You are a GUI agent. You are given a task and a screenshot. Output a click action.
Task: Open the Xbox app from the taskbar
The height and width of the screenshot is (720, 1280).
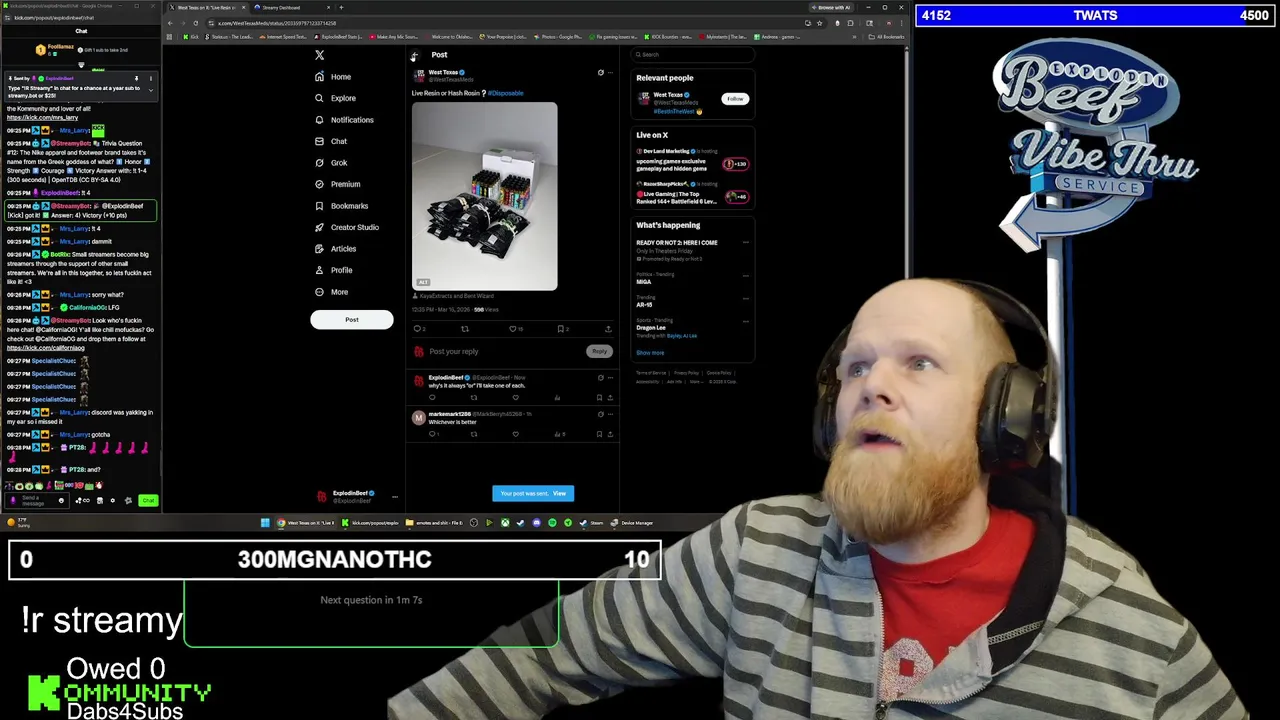pos(505,523)
